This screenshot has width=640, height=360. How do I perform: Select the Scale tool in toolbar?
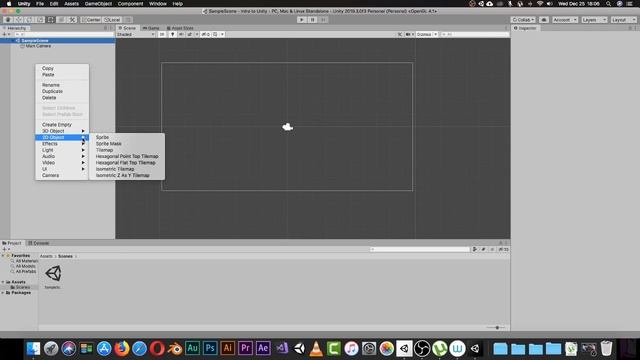coord(40,20)
